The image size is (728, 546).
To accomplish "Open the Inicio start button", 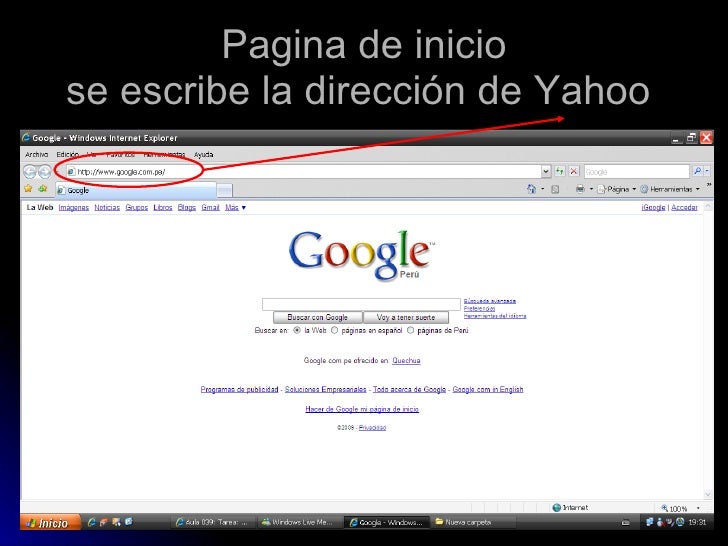I will click(x=50, y=523).
